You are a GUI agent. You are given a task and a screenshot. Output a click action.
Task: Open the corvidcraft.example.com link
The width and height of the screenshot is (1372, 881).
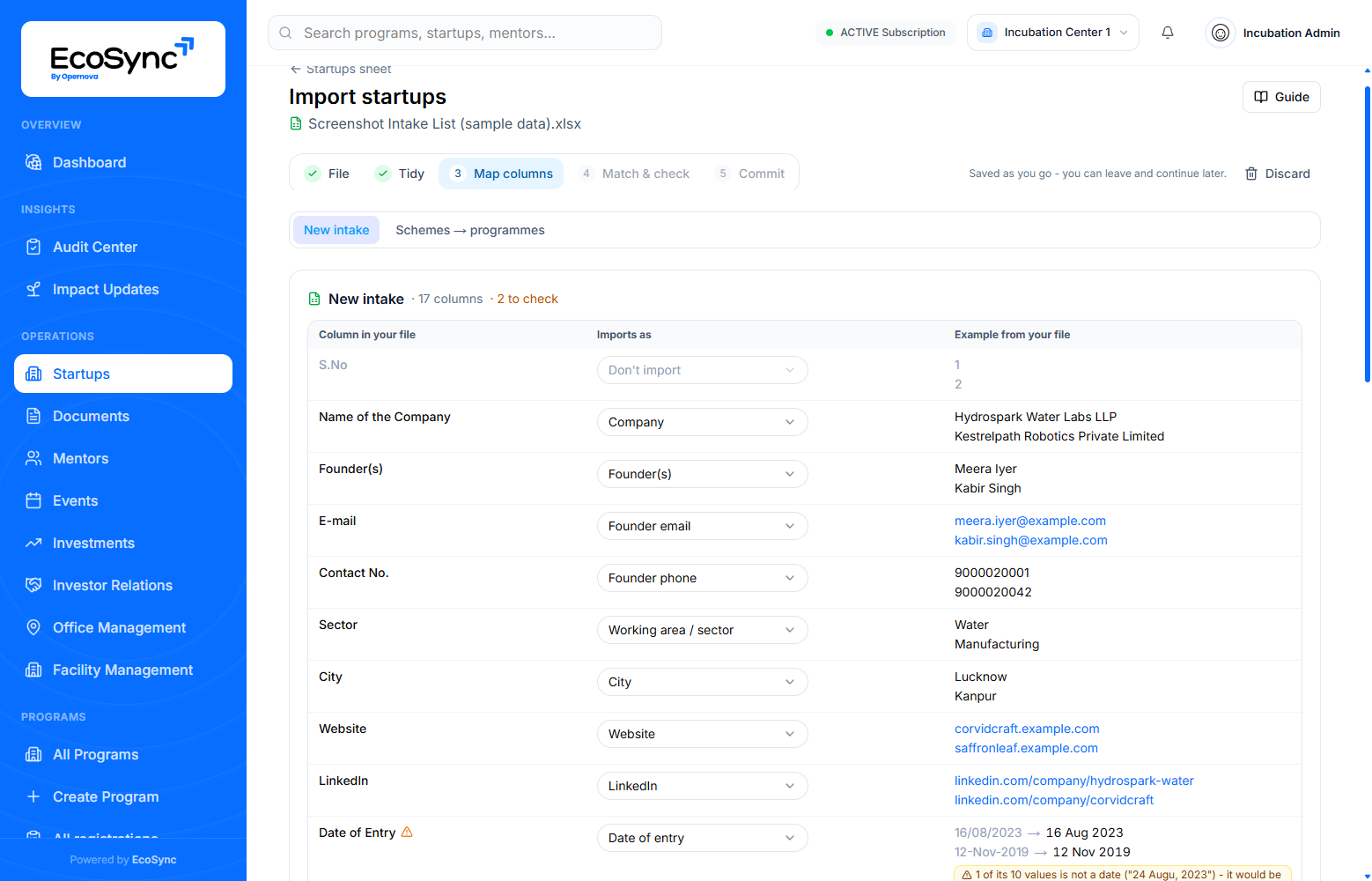pos(1027,729)
